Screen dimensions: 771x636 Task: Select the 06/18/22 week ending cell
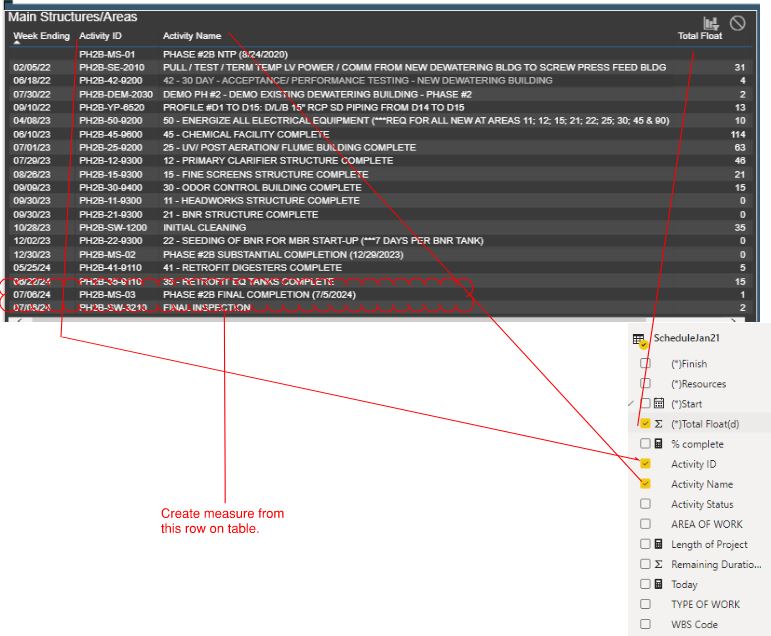[x=32, y=81]
